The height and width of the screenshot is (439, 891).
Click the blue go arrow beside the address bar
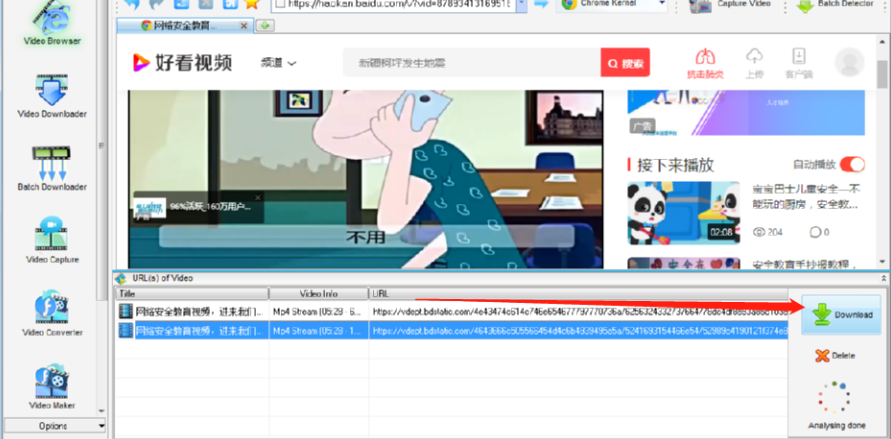[542, 5]
